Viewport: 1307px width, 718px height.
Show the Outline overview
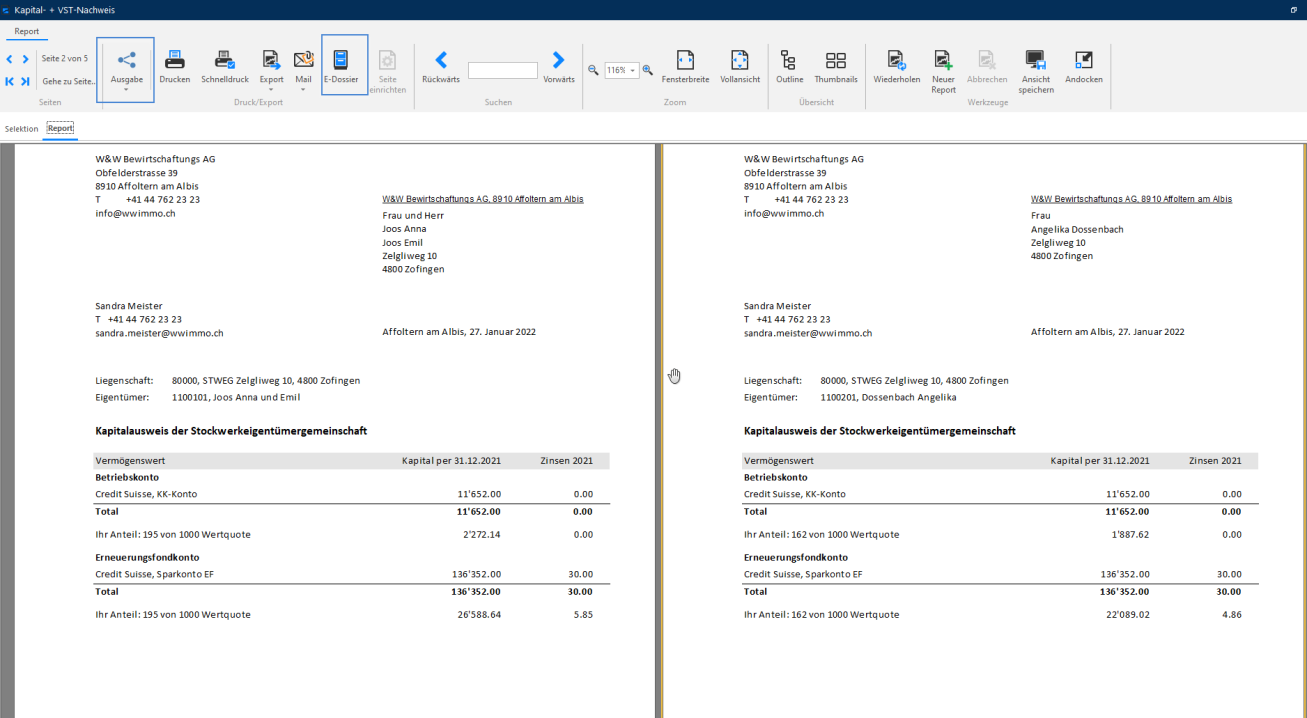pyautogui.click(x=789, y=67)
